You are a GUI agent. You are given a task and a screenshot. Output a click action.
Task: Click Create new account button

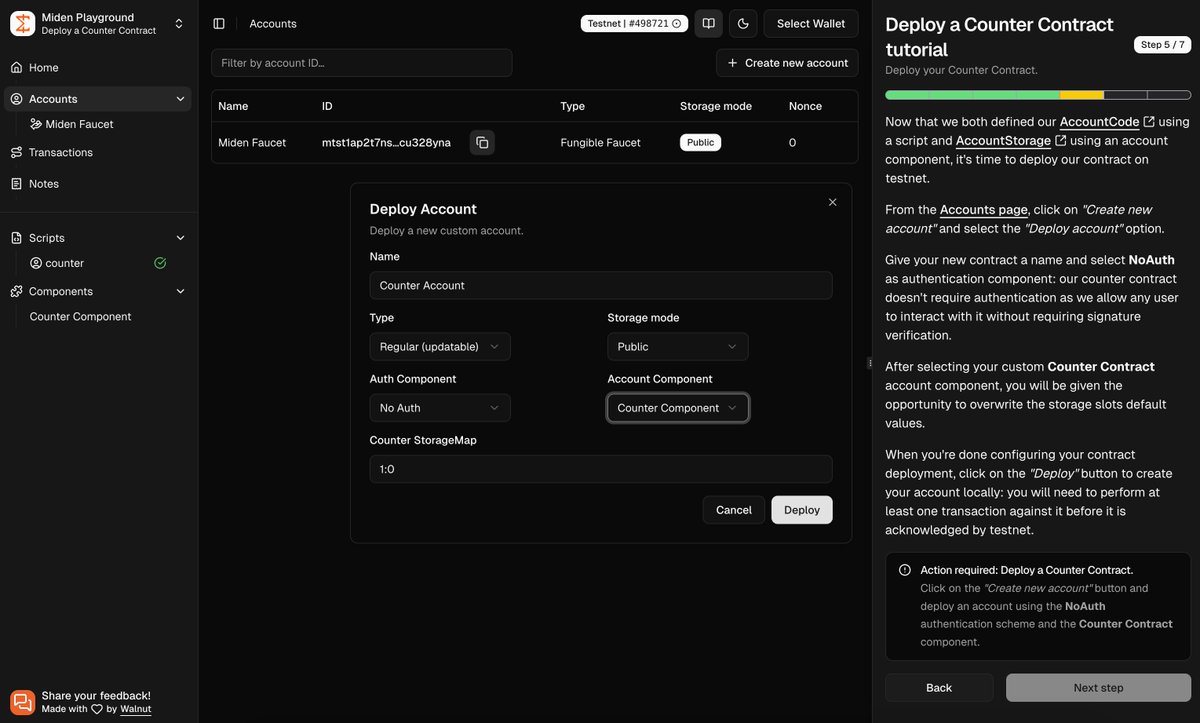click(x=787, y=63)
